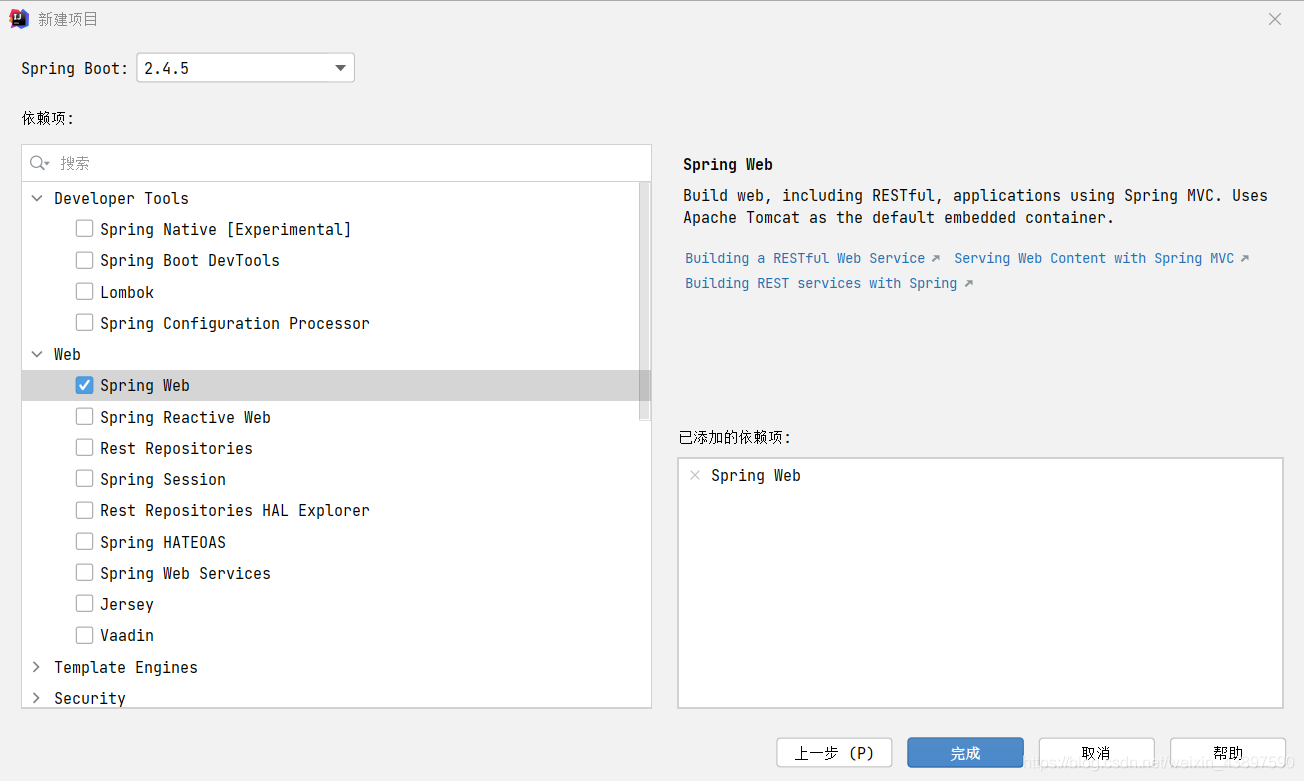Tick the Rest Repositories checkbox
The image size is (1304, 781).
pos(84,448)
